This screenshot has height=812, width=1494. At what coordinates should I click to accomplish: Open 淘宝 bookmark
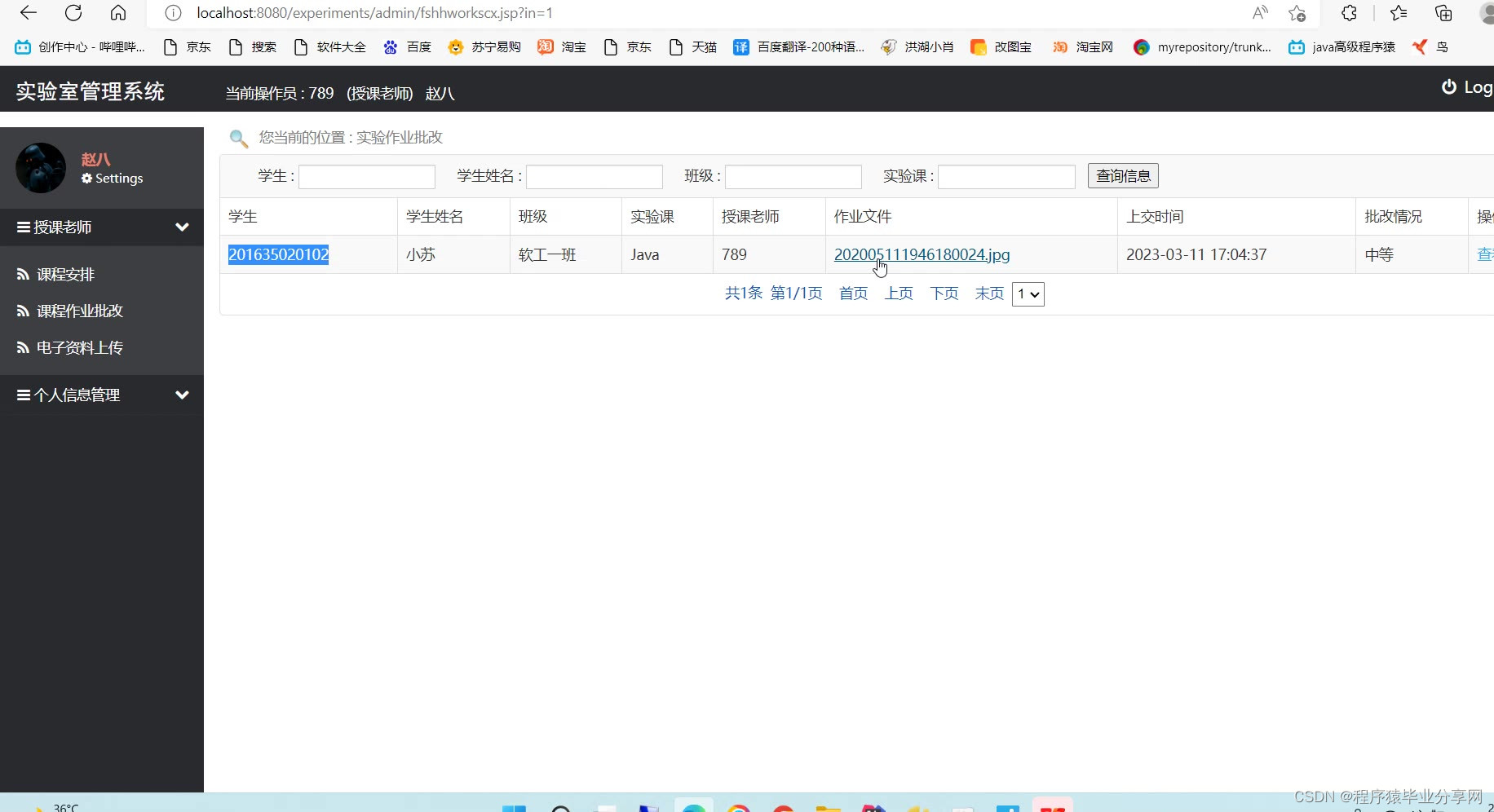(x=562, y=47)
